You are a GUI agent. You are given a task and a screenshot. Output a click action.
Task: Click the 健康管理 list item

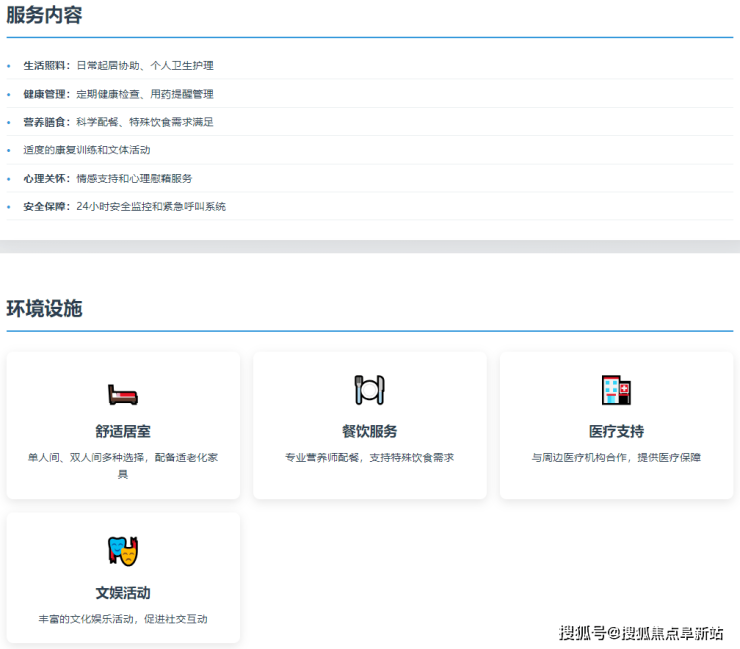click(x=118, y=94)
